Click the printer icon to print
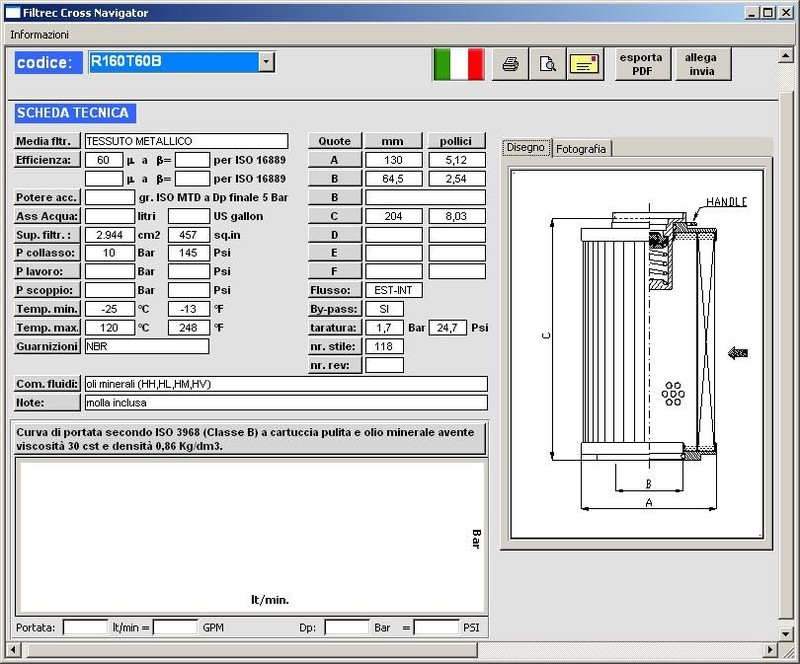The image size is (800, 664). coord(510,64)
